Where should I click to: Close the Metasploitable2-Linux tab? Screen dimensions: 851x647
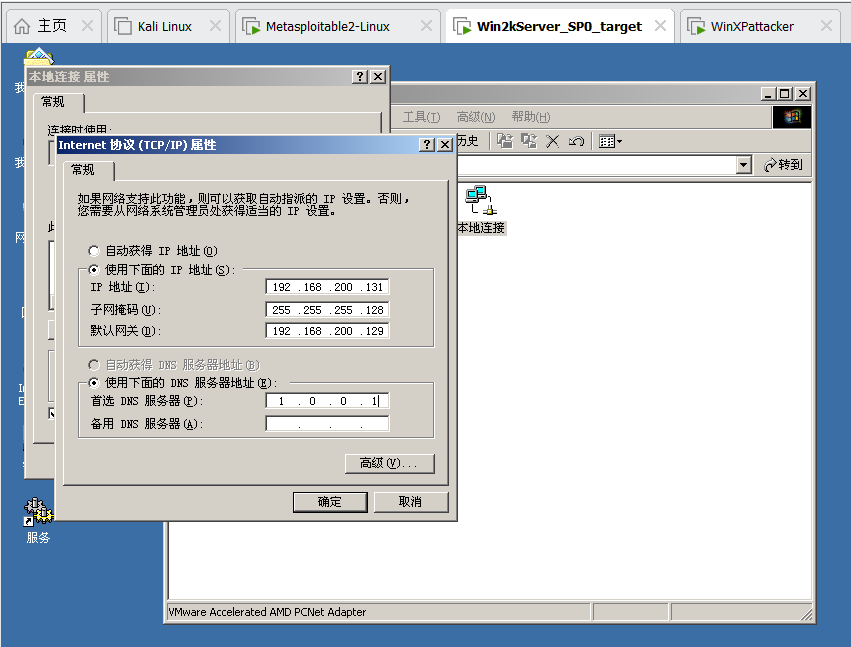pos(427,26)
